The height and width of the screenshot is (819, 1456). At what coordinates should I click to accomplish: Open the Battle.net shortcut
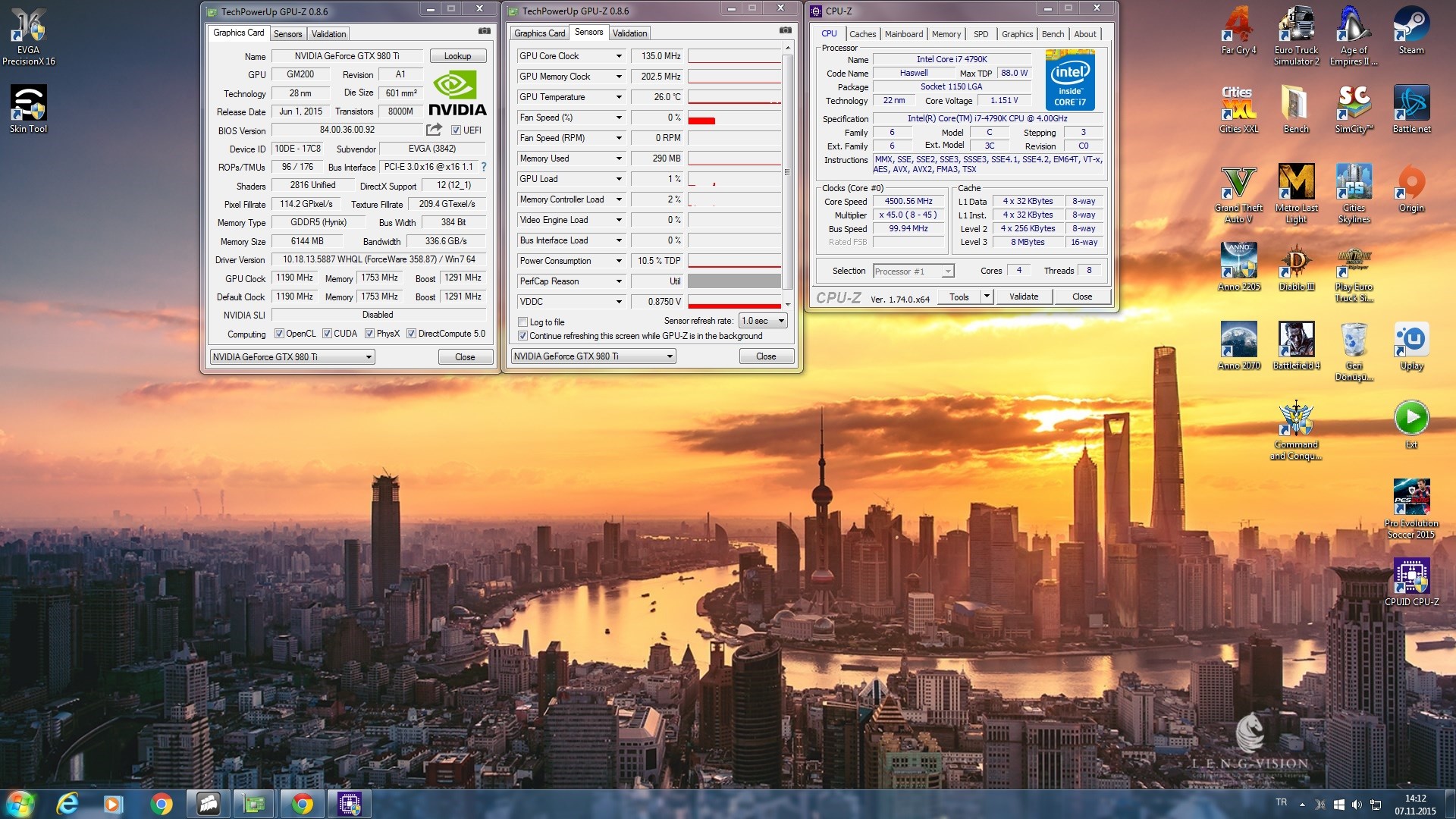point(1411,108)
